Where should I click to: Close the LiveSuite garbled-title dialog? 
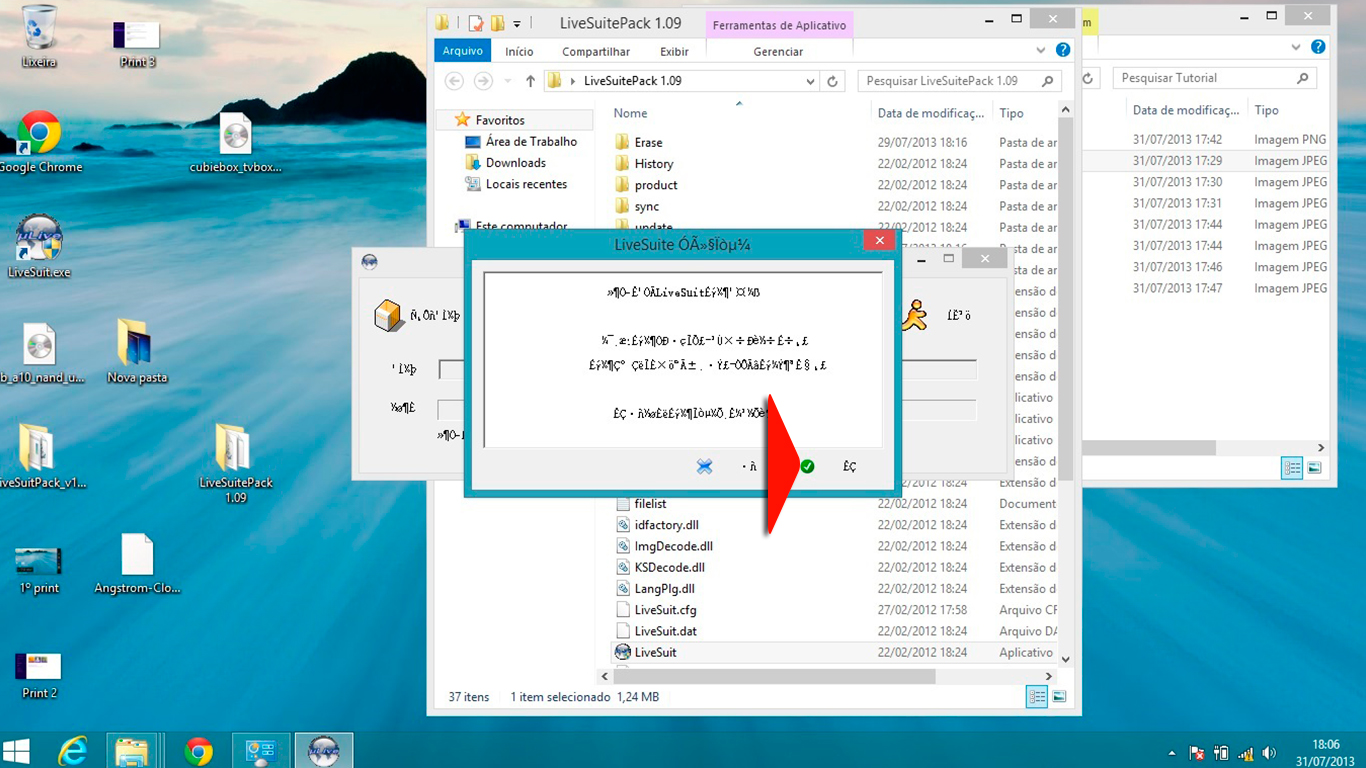pos(879,241)
